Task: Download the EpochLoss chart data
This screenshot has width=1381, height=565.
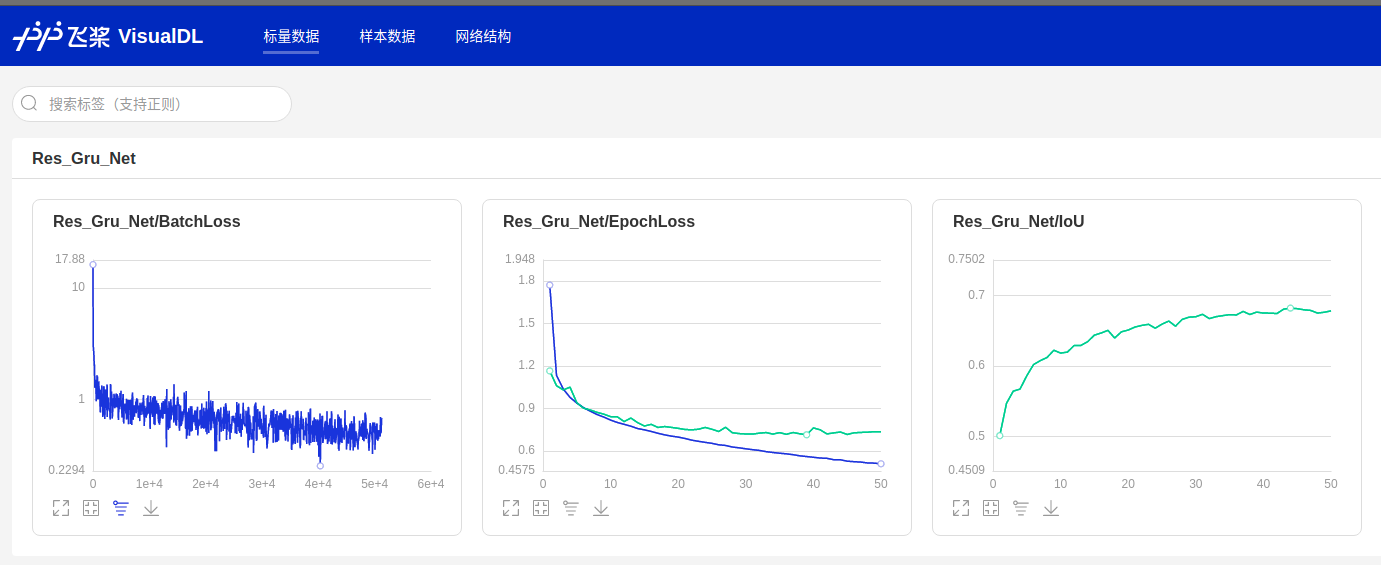Action: click(x=601, y=508)
